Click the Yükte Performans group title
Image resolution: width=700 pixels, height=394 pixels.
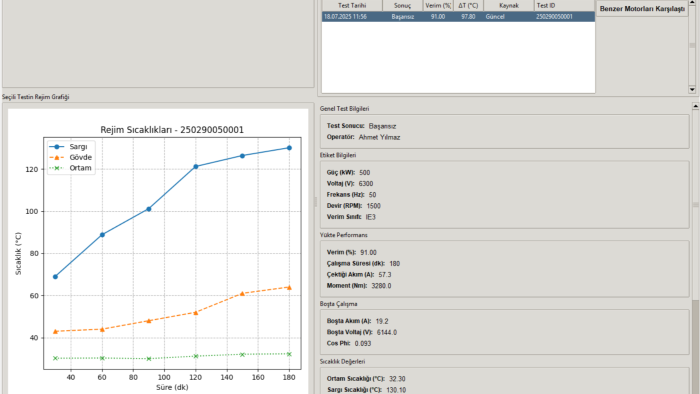pyautogui.click(x=343, y=235)
